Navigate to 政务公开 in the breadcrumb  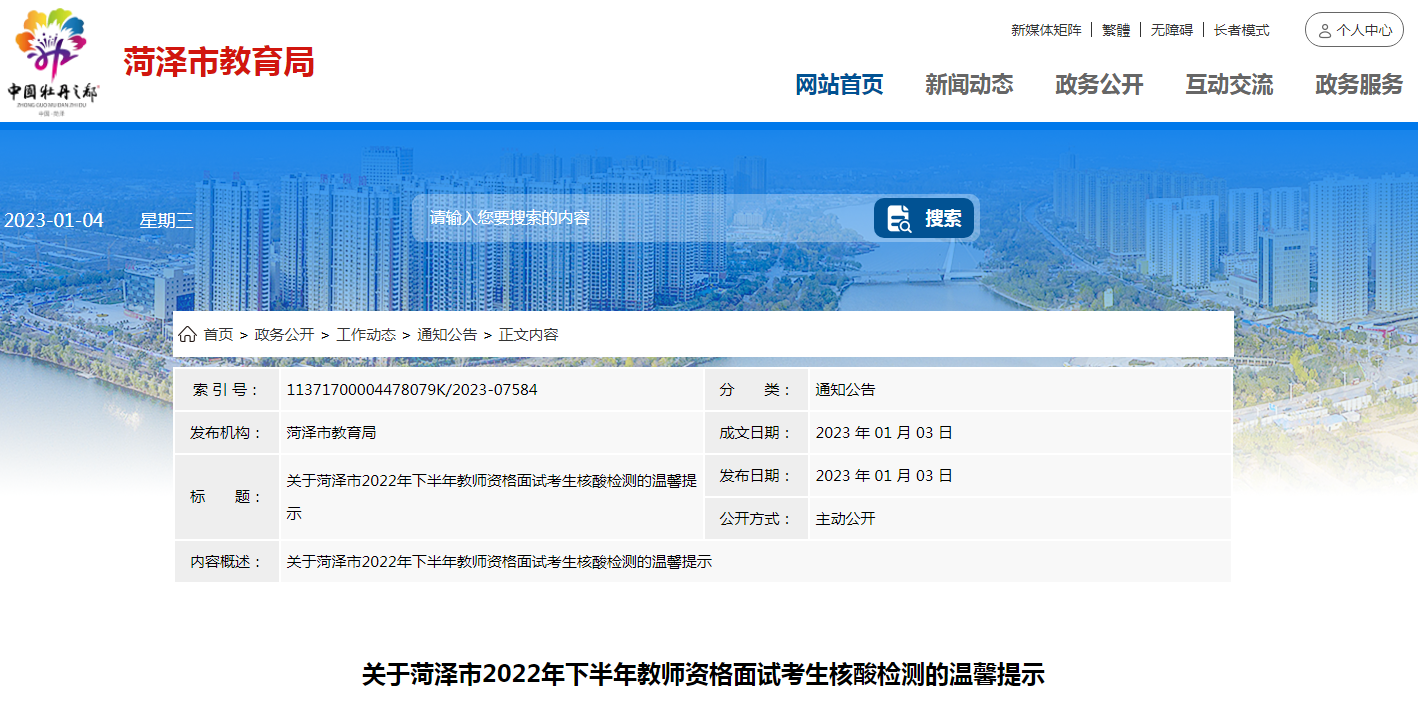click(284, 335)
